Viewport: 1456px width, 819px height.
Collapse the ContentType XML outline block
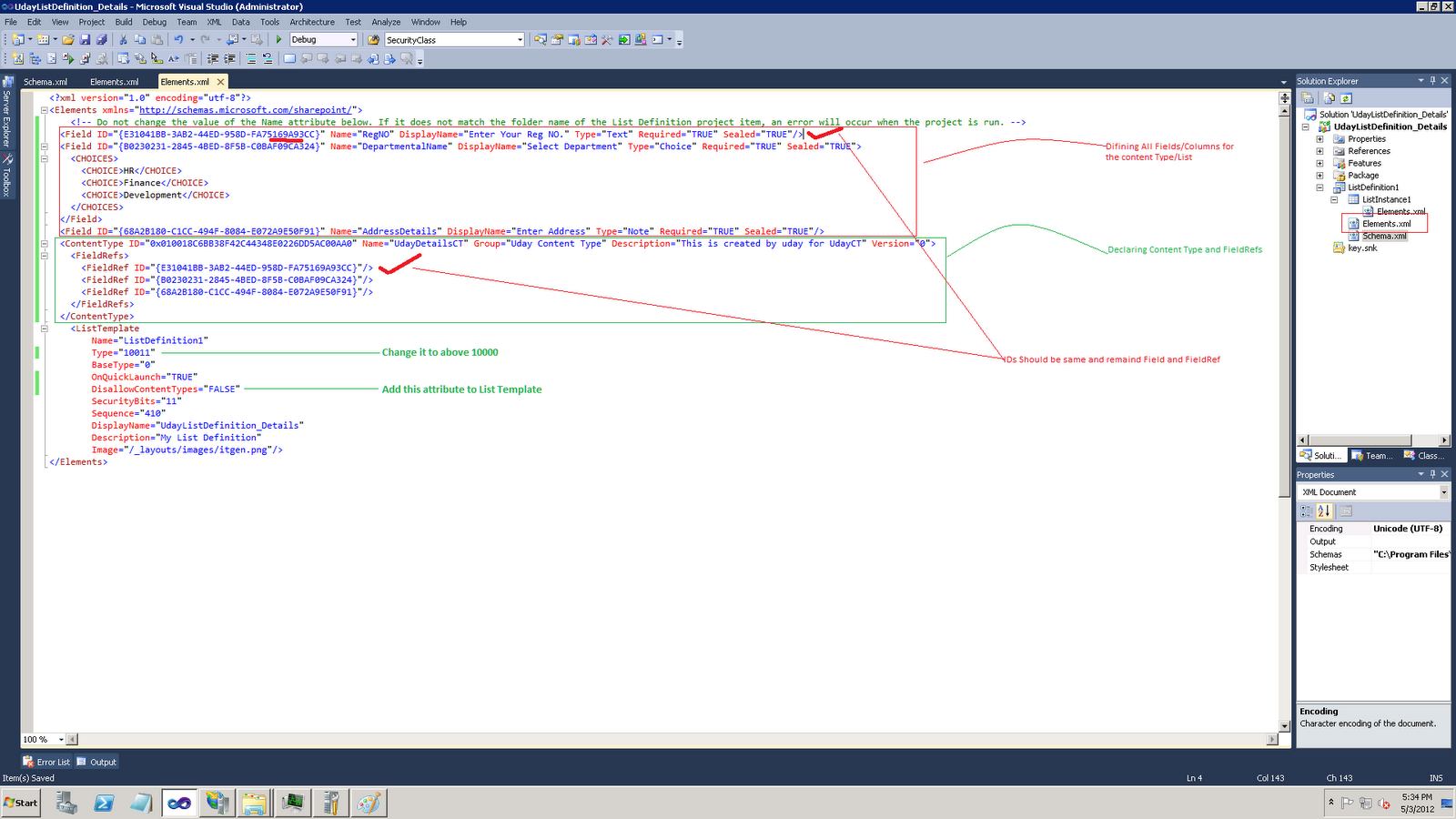(44, 244)
